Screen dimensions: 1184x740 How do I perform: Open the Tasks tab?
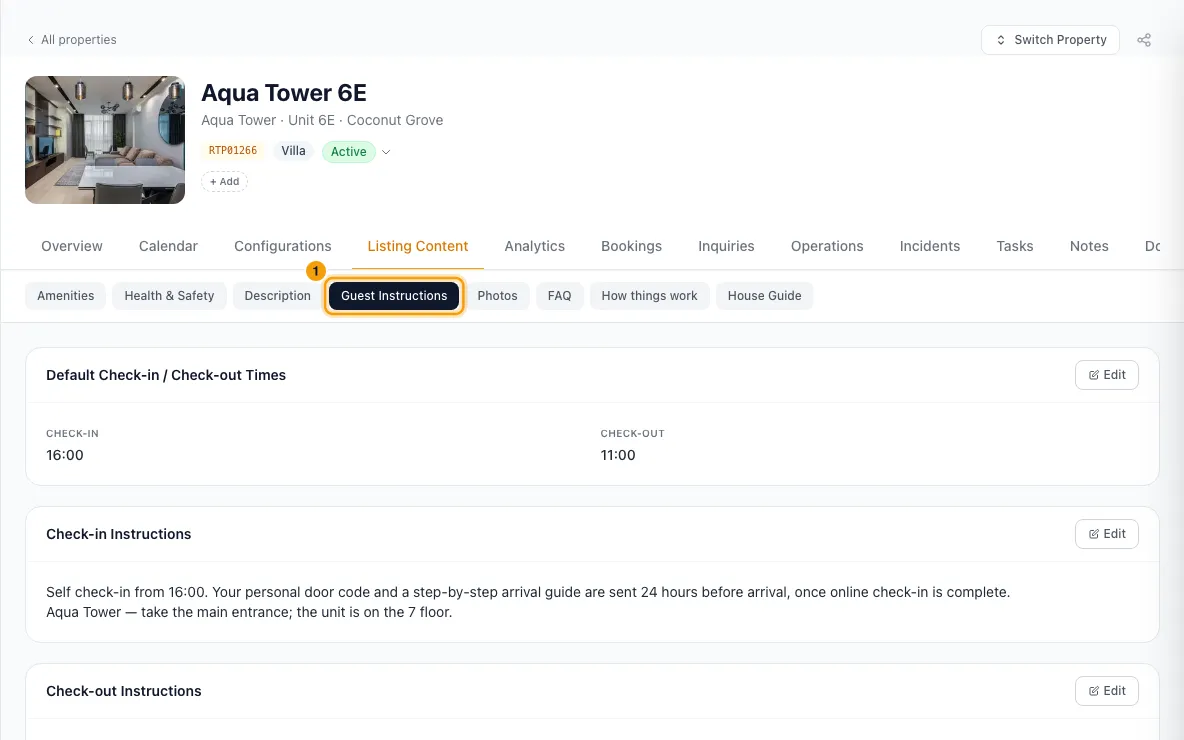point(1014,246)
